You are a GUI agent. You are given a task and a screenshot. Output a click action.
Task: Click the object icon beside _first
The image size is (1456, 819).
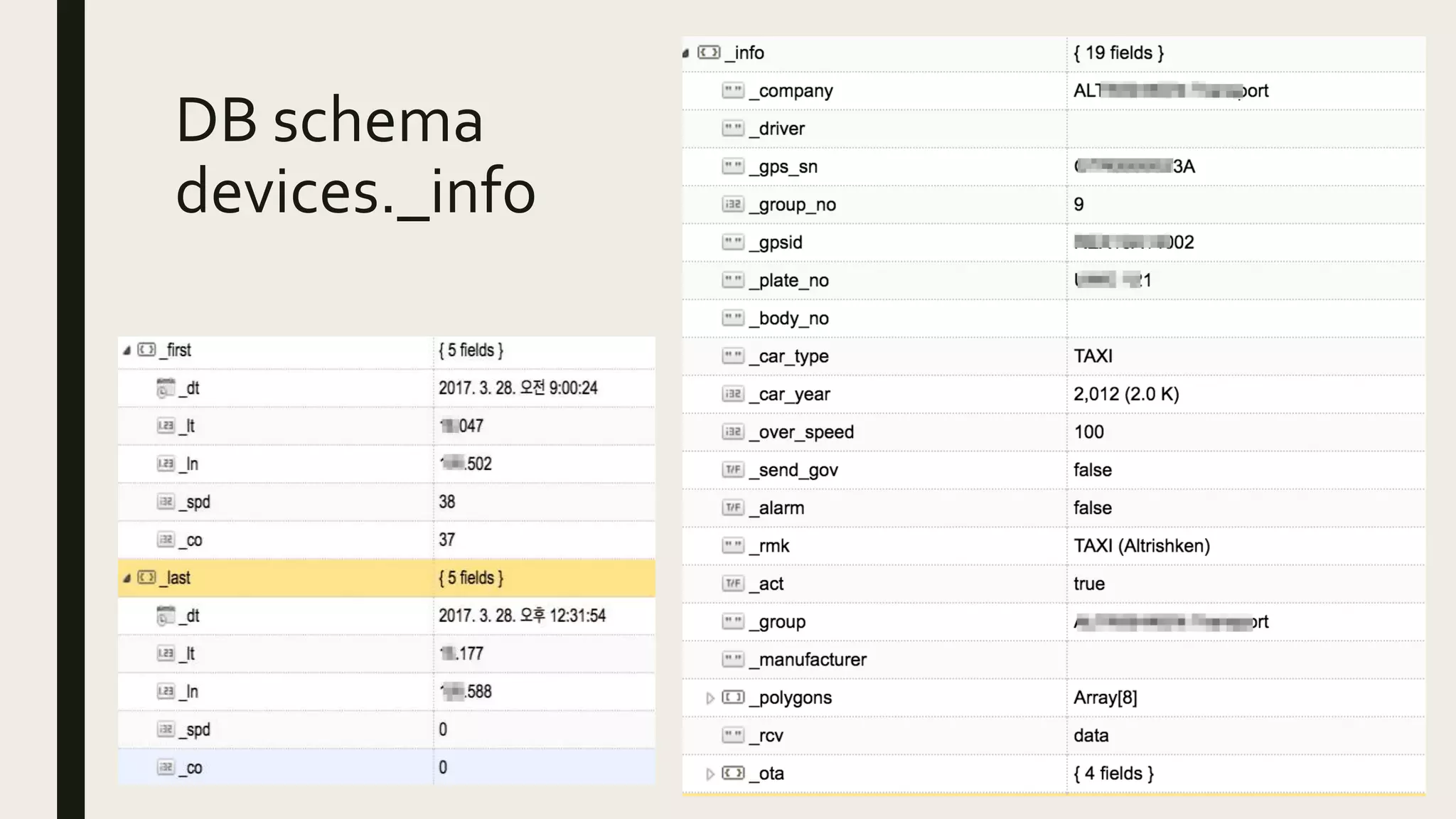(x=146, y=350)
